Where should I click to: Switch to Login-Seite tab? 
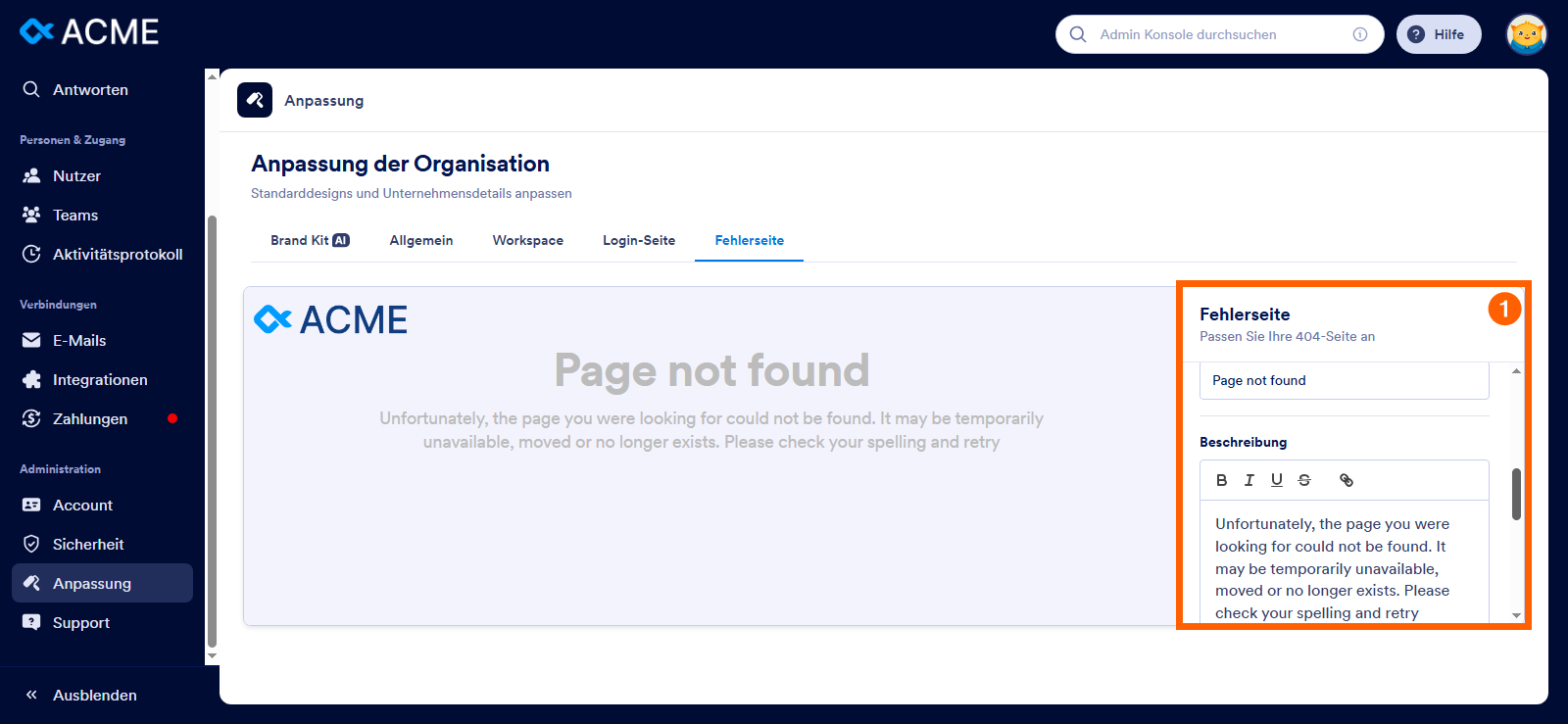(x=639, y=240)
